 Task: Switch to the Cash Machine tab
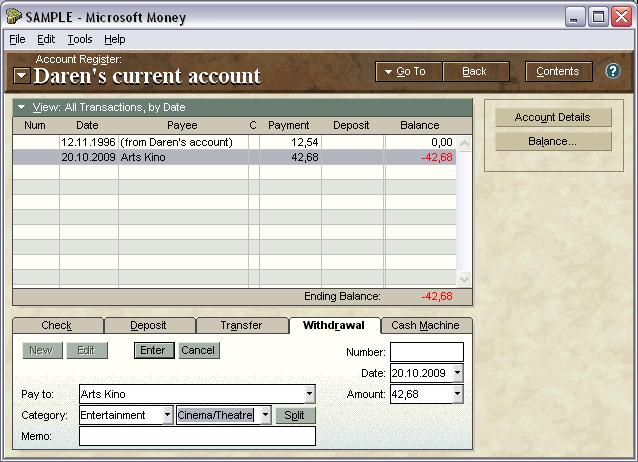tap(425, 325)
